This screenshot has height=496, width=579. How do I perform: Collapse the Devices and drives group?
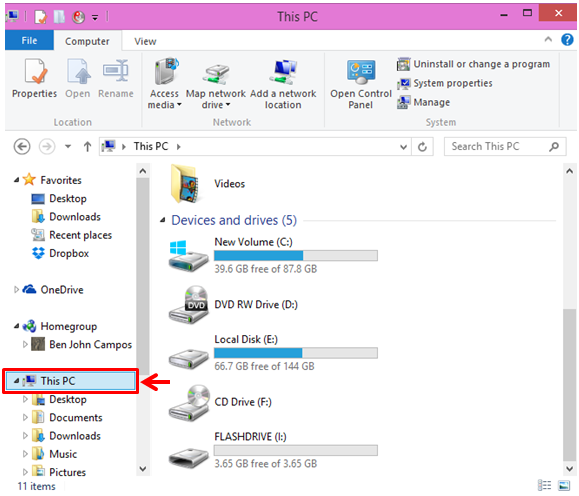coord(162,220)
